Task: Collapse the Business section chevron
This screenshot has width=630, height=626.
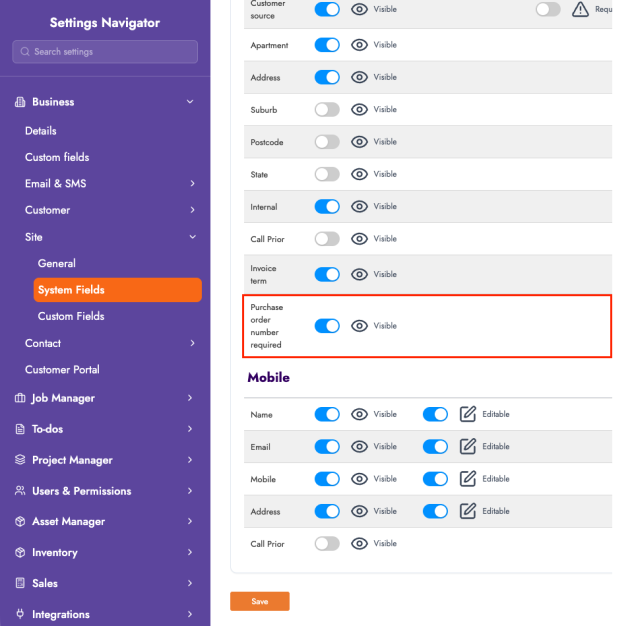Action: [190, 102]
